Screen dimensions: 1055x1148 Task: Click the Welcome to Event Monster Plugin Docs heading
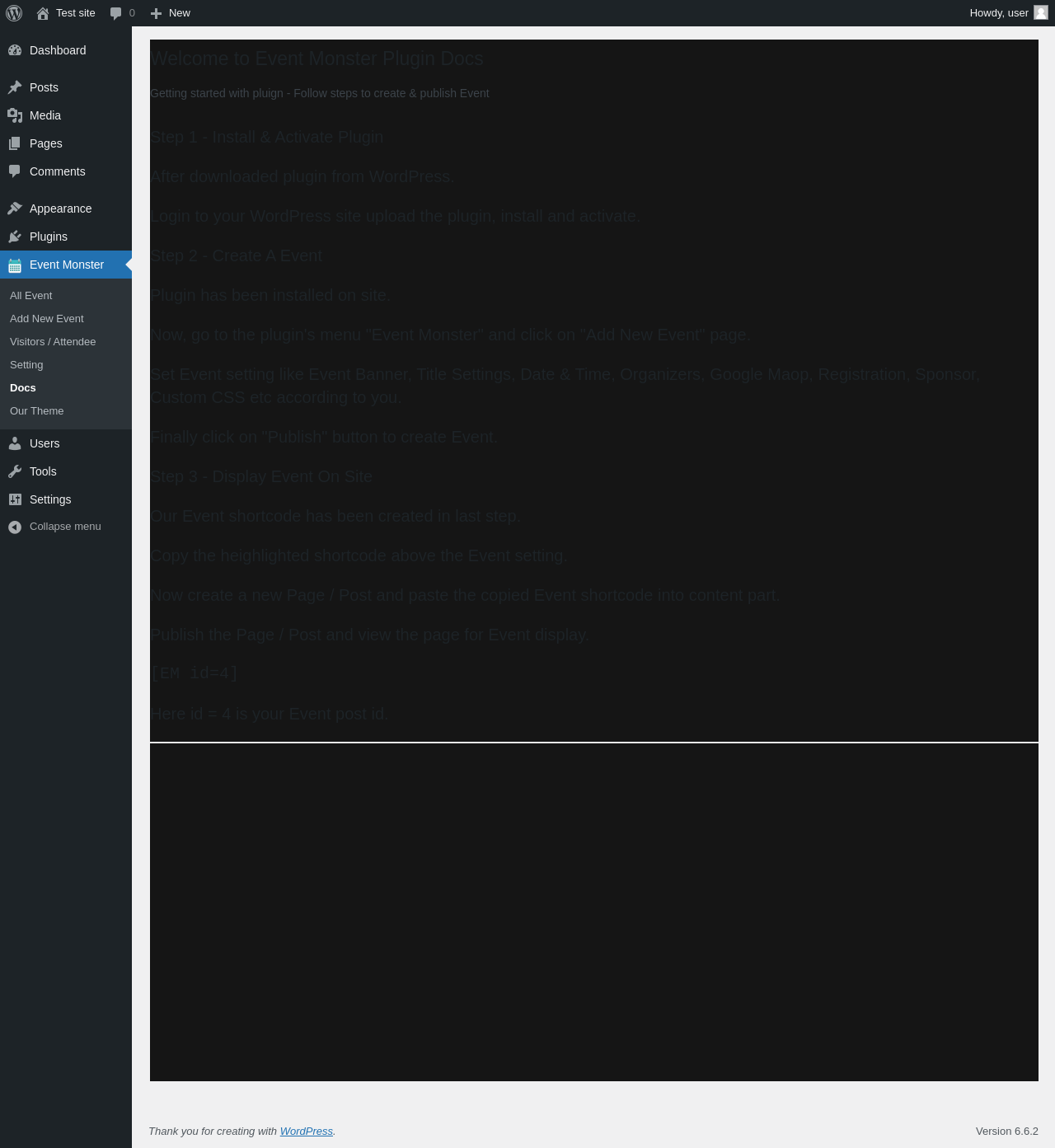coord(316,59)
